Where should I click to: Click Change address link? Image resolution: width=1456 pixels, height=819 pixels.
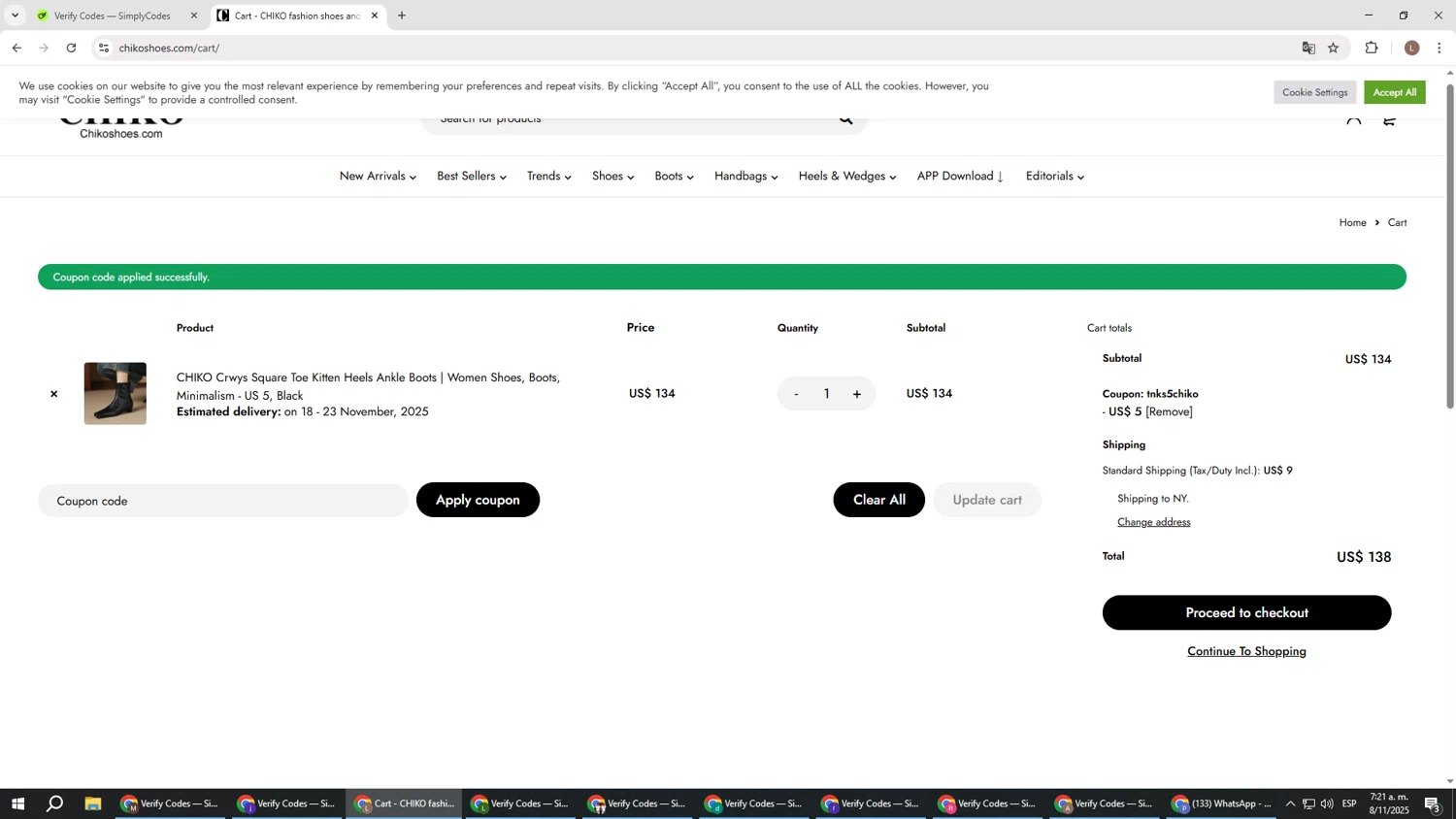click(x=1153, y=522)
